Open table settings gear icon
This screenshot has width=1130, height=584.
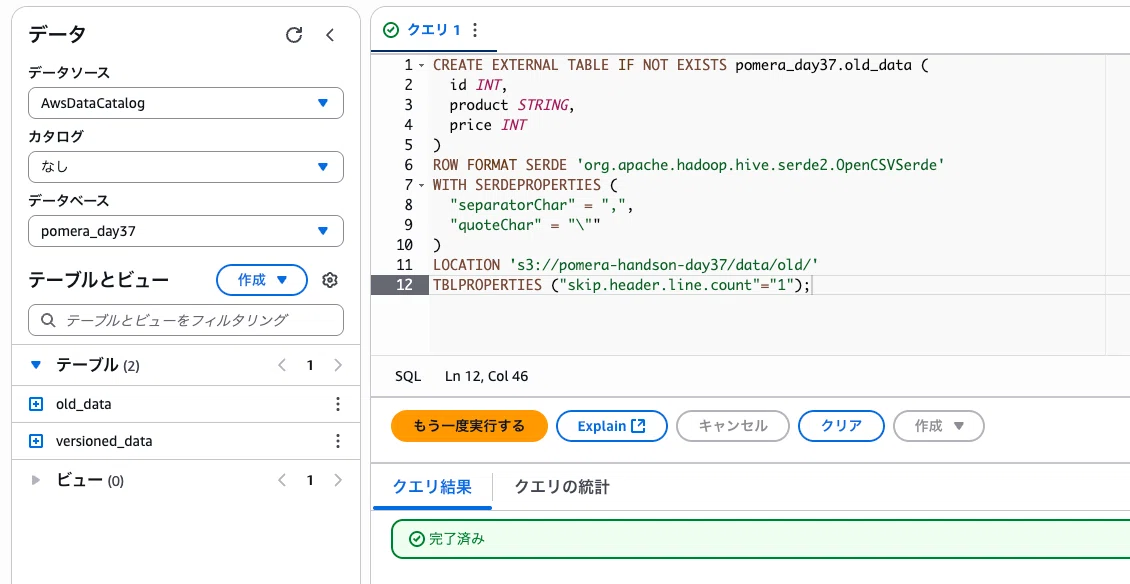(x=330, y=280)
